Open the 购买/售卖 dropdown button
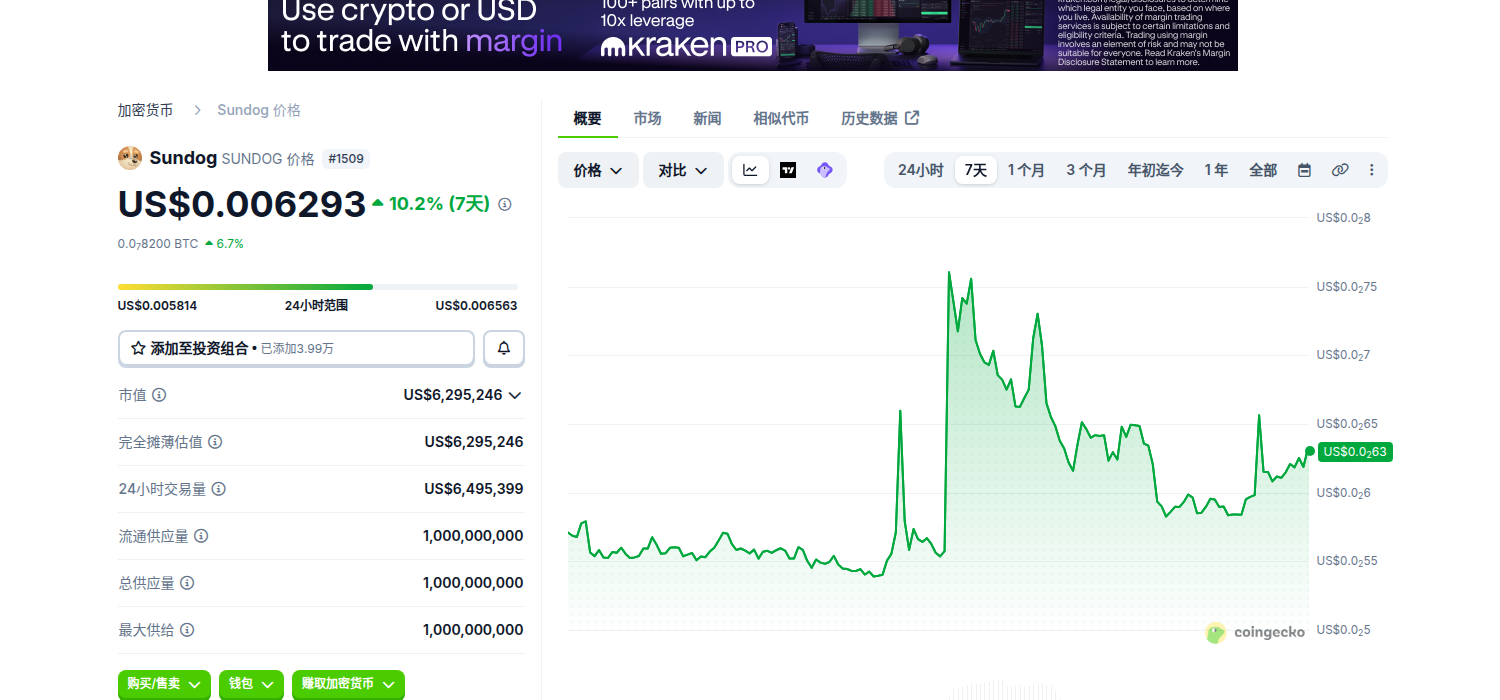This screenshot has height=700, width=1500. (164, 684)
